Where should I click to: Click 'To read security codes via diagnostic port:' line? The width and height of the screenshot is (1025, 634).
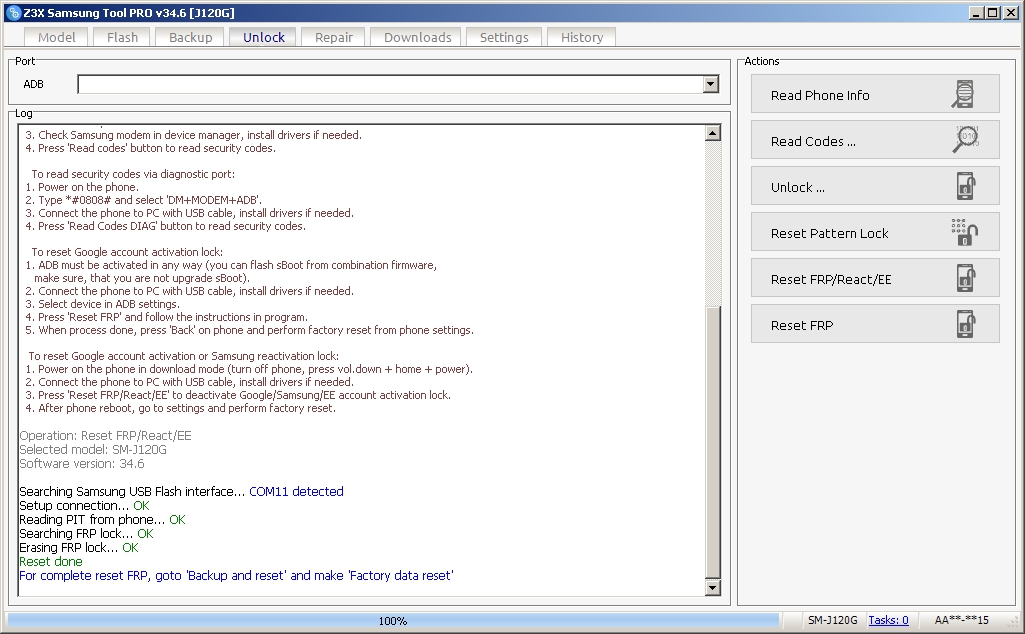[x=133, y=174]
